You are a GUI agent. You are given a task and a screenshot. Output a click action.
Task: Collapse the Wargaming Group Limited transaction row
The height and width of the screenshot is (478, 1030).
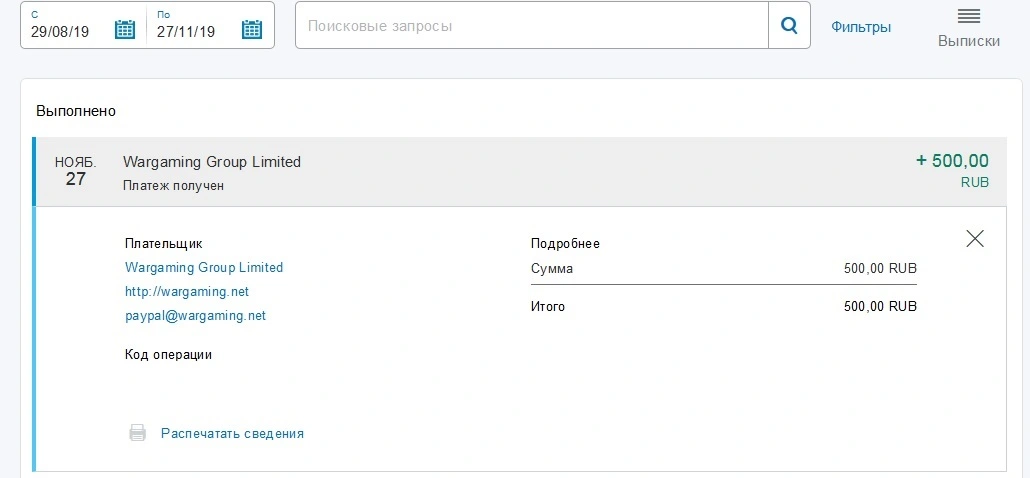[x=520, y=172]
